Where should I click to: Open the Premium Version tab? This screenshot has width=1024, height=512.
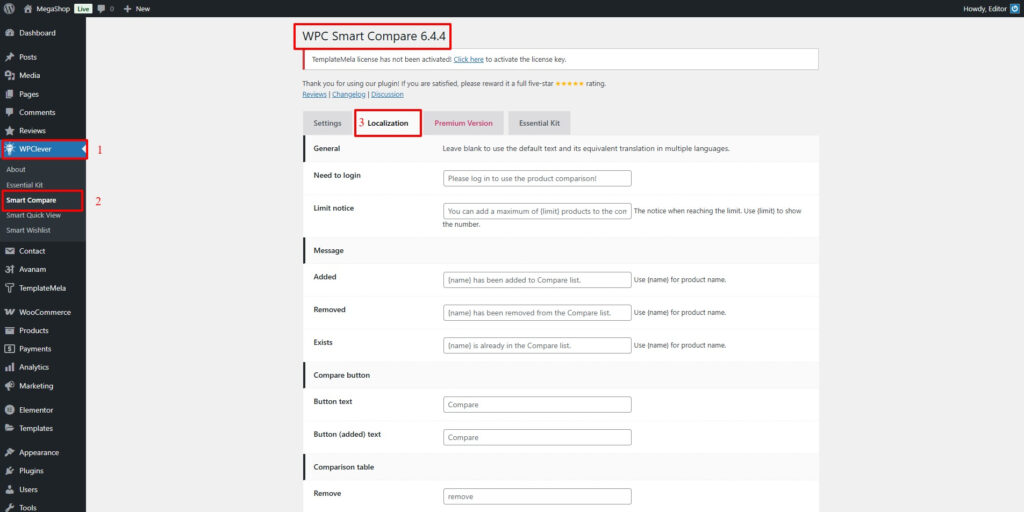point(464,123)
